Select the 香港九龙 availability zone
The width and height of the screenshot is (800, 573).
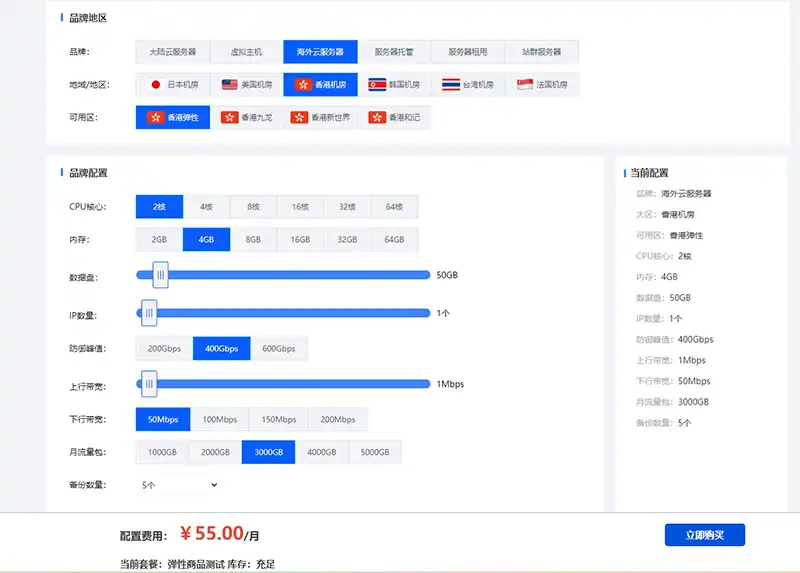point(246,118)
